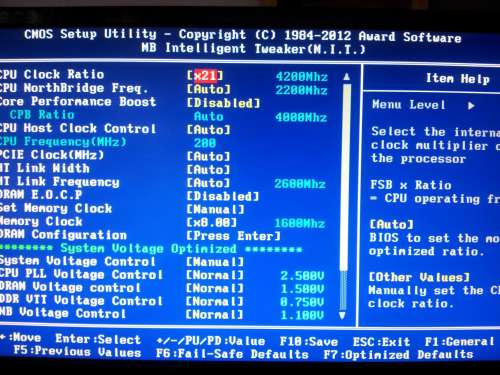
Task: Open DRAM Configuration Press Enter submenu
Action: (234, 236)
